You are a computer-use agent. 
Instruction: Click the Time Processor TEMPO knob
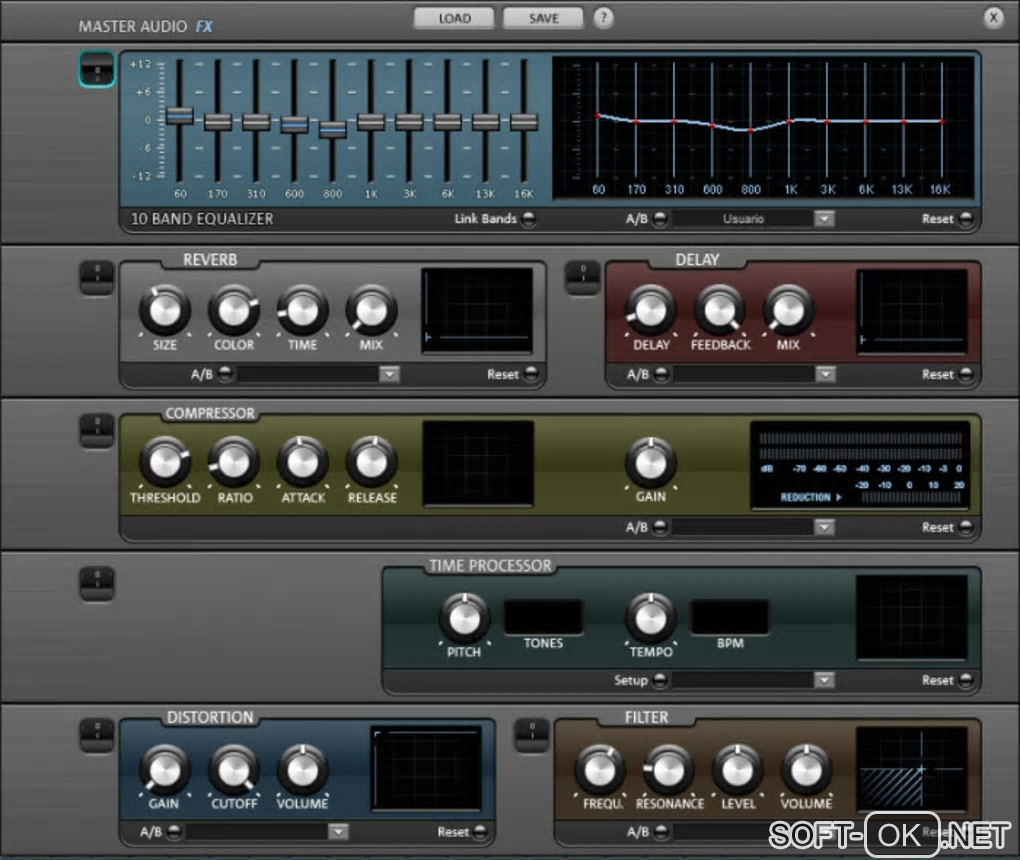pyautogui.click(x=651, y=618)
